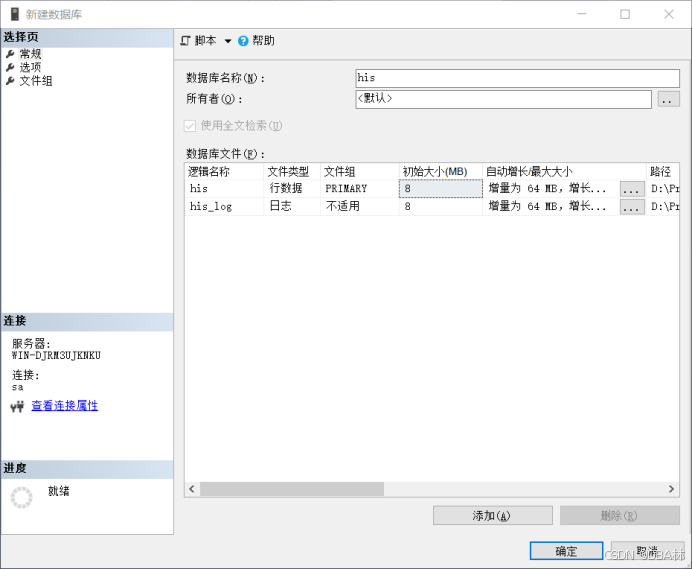Open 文件组 page in select-page list
The image size is (693, 569).
tap(36, 81)
